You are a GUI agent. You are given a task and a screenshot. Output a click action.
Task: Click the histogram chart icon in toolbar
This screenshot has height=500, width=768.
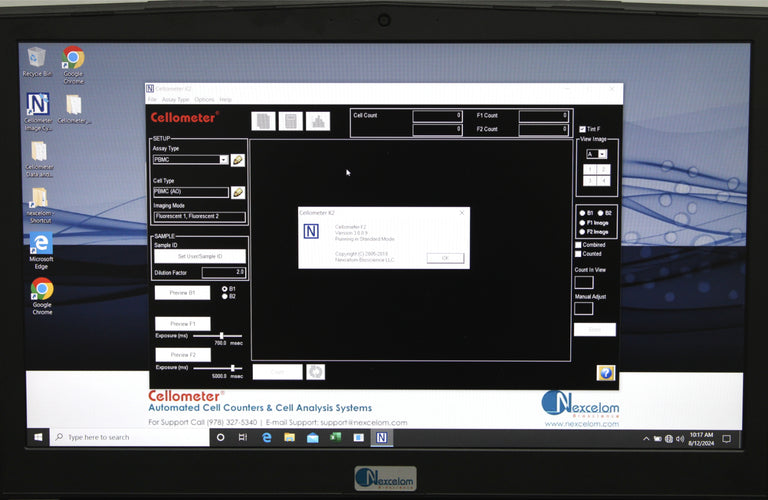[317, 121]
